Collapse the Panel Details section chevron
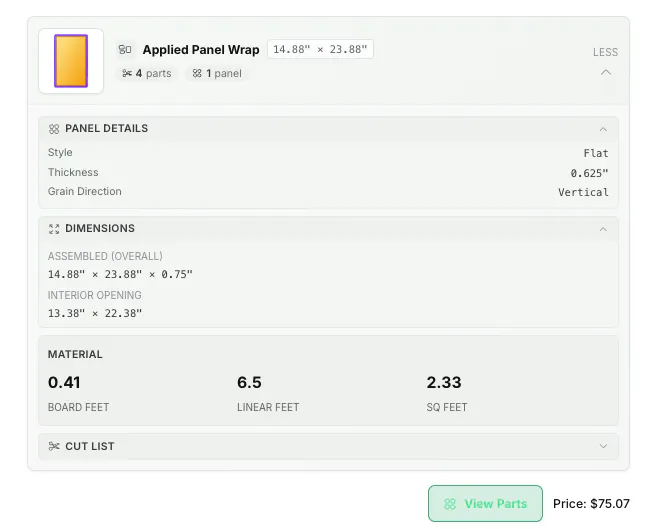Image resolution: width=648 pixels, height=529 pixels. (x=603, y=129)
